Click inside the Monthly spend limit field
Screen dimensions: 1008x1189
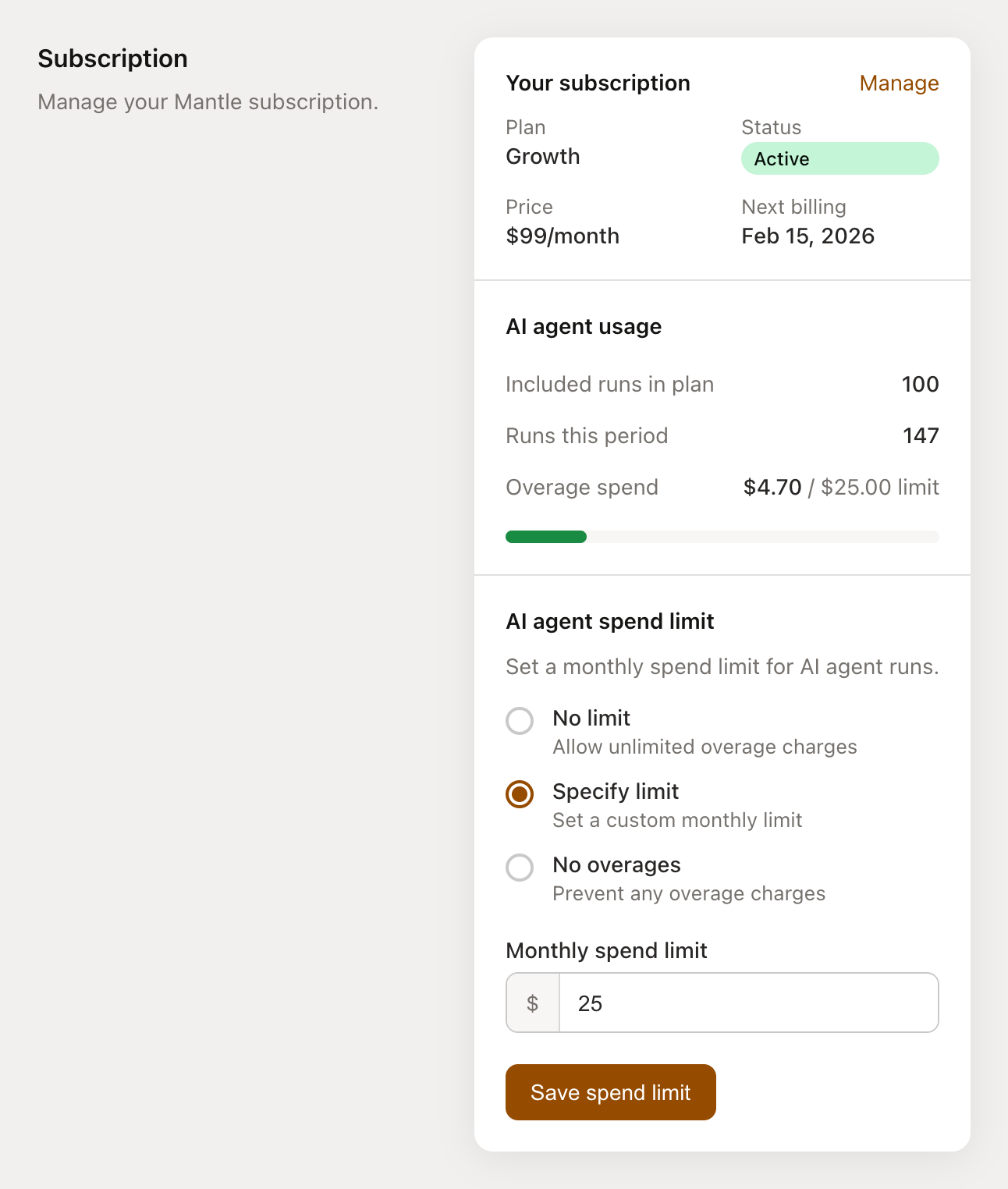click(x=747, y=1003)
